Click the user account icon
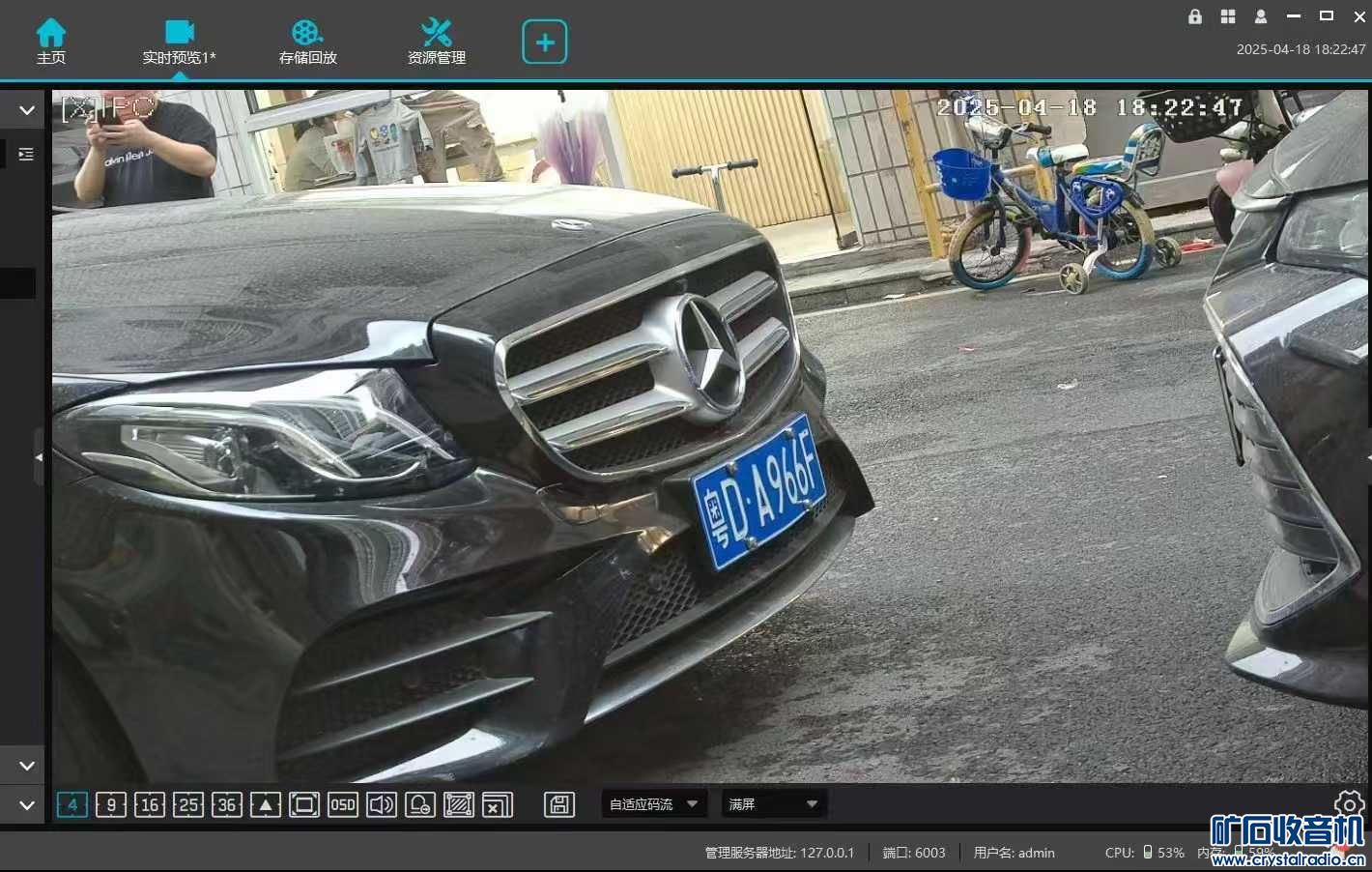This screenshot has height=872, width=1372. click(1261, 16)
